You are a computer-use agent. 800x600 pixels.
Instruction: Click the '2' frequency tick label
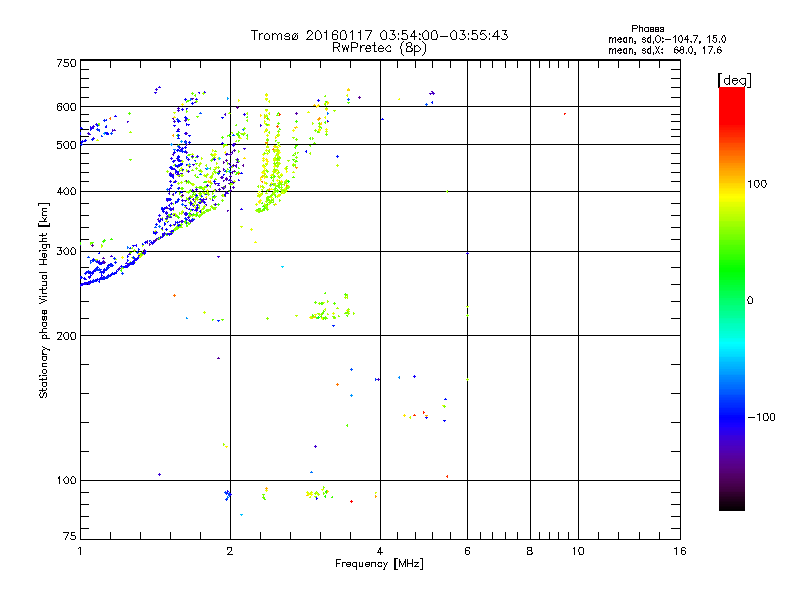point(230,551)
